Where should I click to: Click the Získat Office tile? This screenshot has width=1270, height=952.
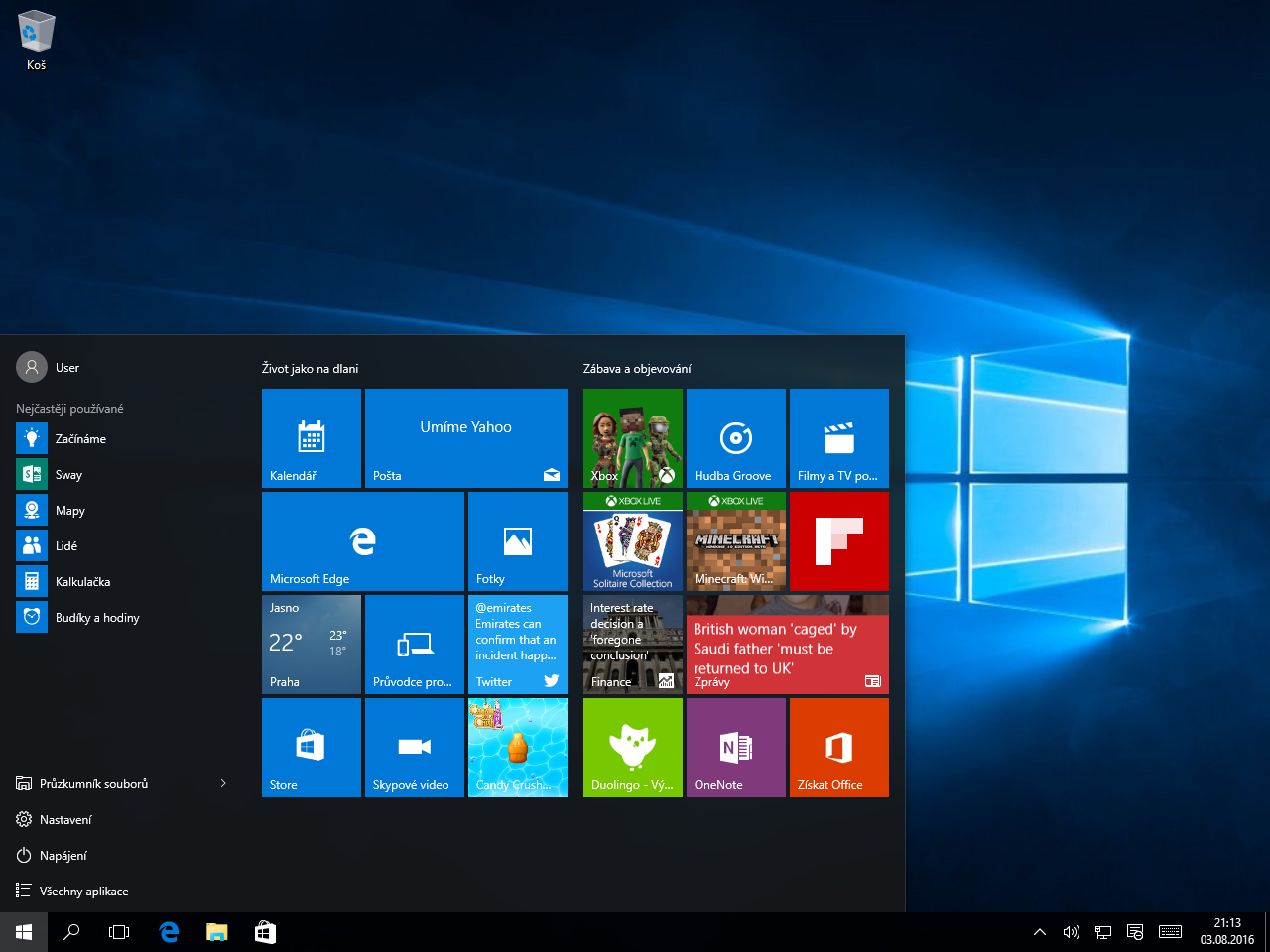pos(839,748)
